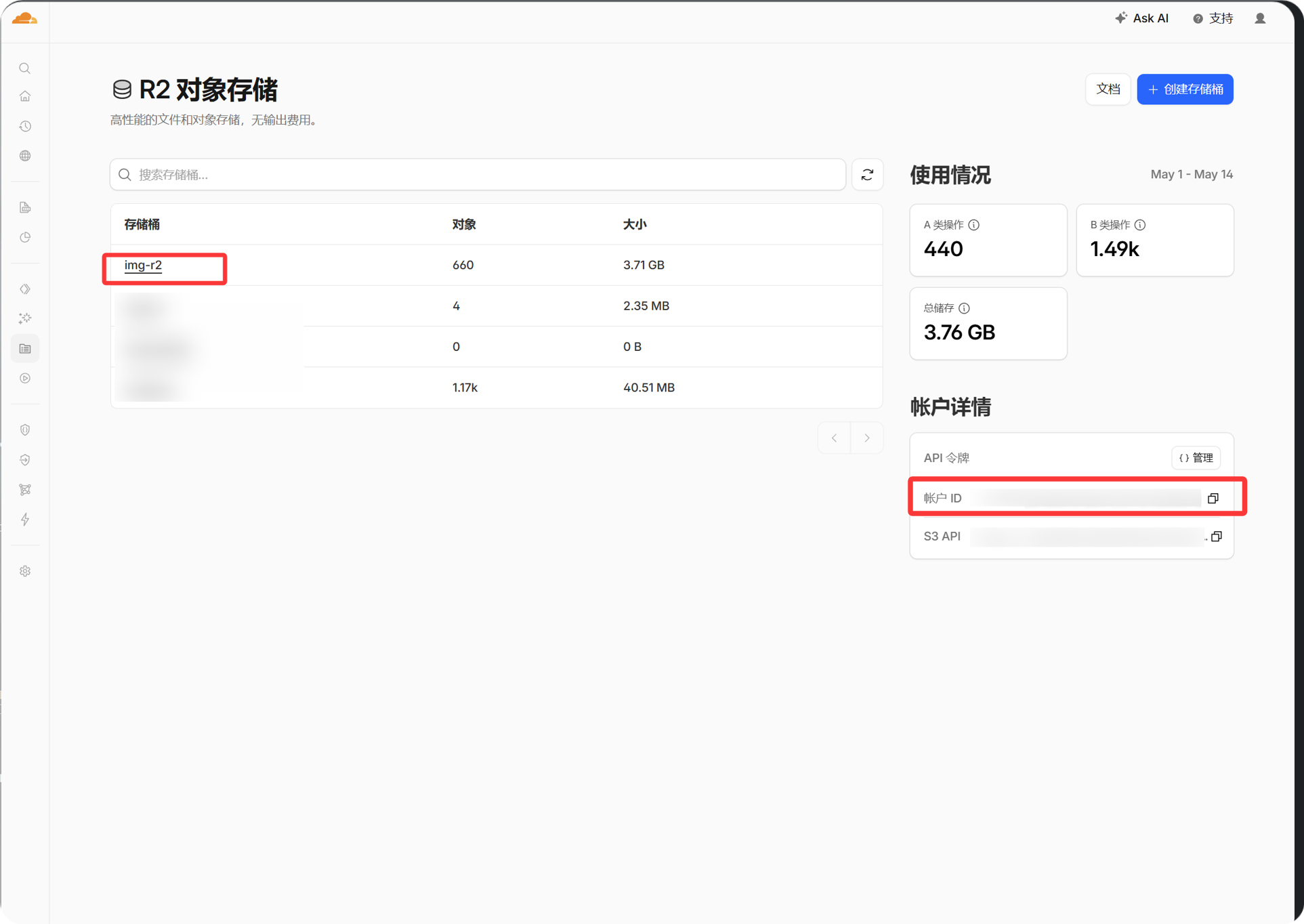This screenshot has width=1304, height=924.
Task: Open the 支持 help menu
Action: (1213, 18)
